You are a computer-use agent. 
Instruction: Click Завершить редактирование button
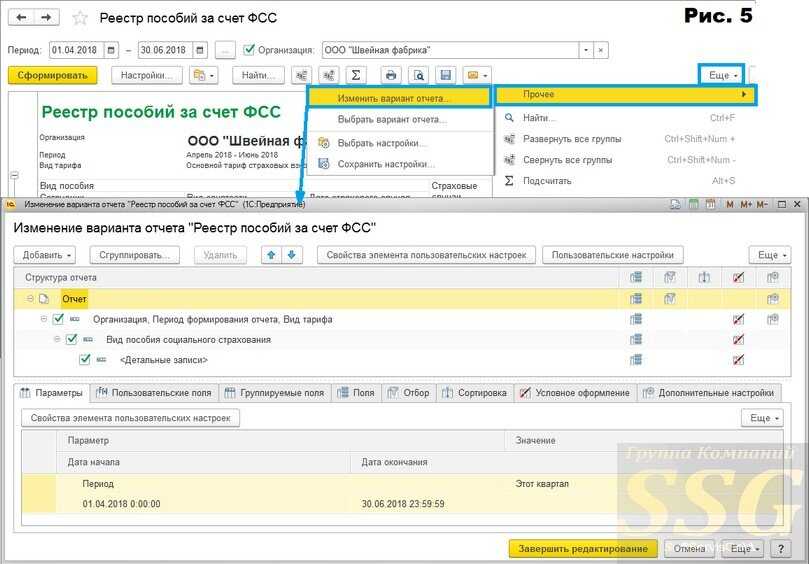coord(583,549)
